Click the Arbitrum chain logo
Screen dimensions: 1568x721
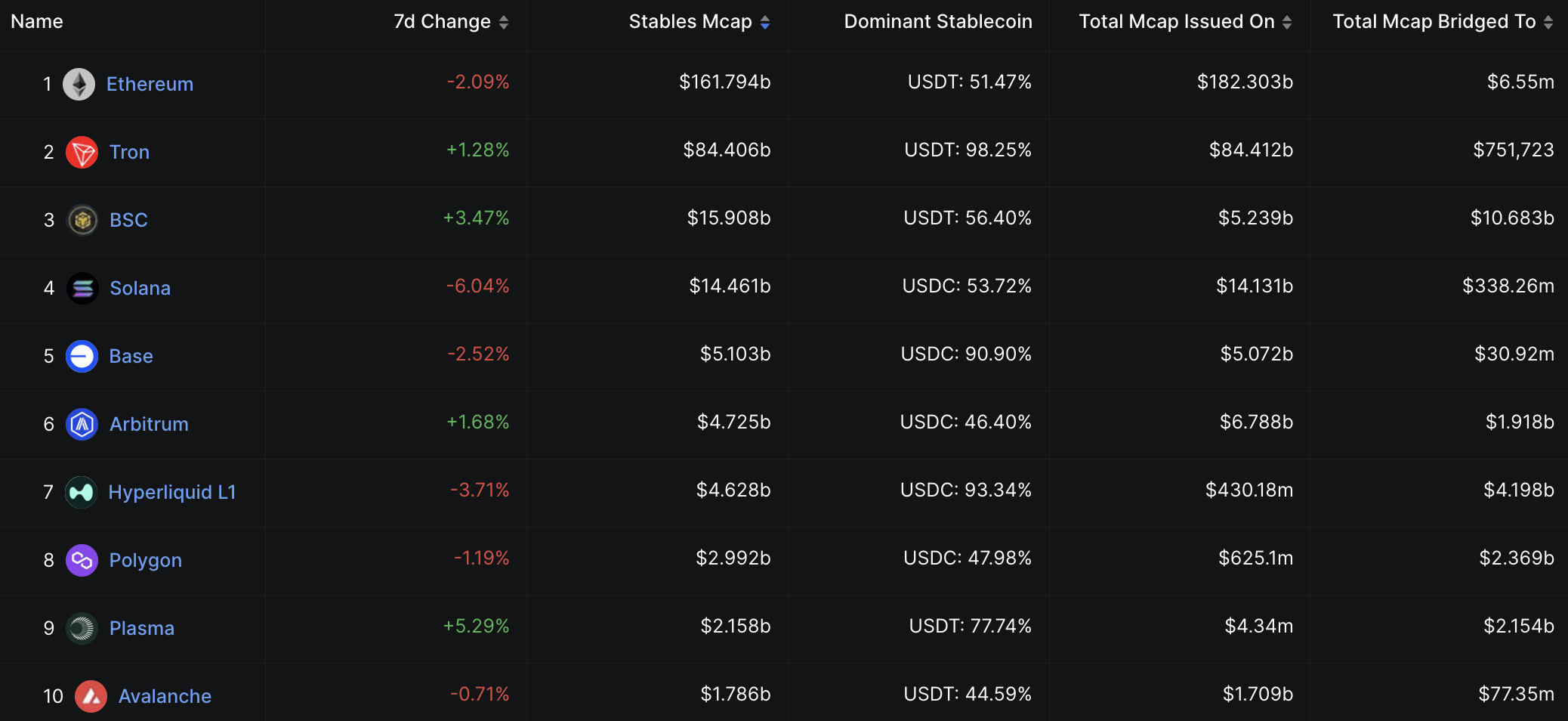[82, 424]
